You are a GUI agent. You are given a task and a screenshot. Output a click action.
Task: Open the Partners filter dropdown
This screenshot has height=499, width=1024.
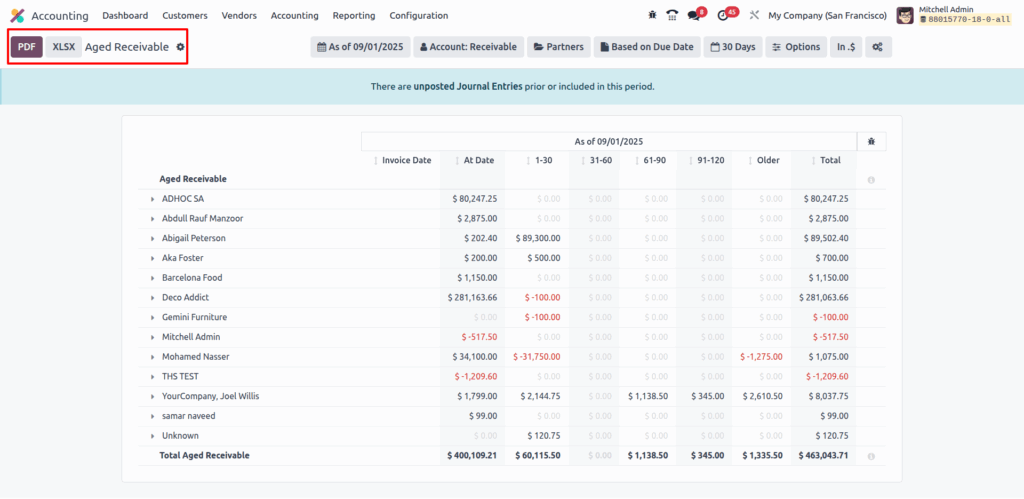pos(559,47)
